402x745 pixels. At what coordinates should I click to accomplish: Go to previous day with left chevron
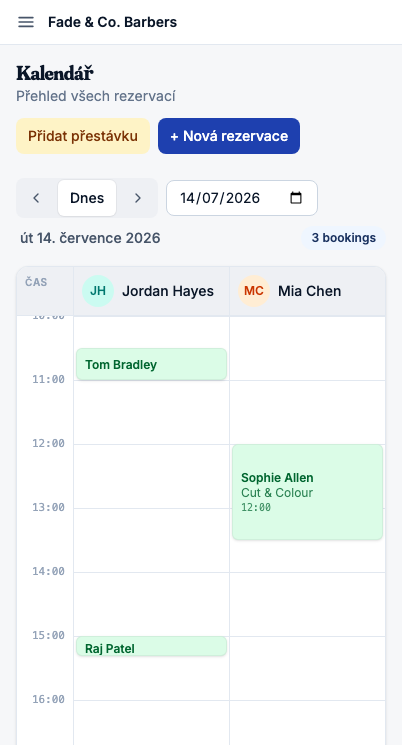pyautogui.click(x=37, y=198)
